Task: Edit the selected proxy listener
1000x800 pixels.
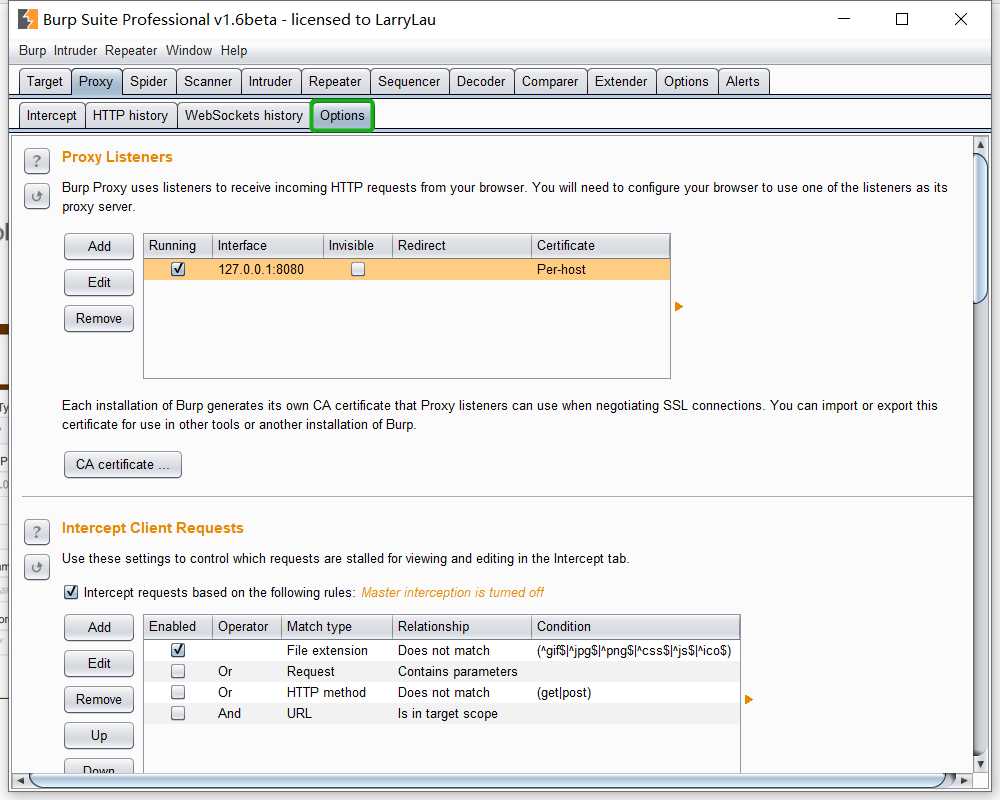Action: (x=99, y=282)
